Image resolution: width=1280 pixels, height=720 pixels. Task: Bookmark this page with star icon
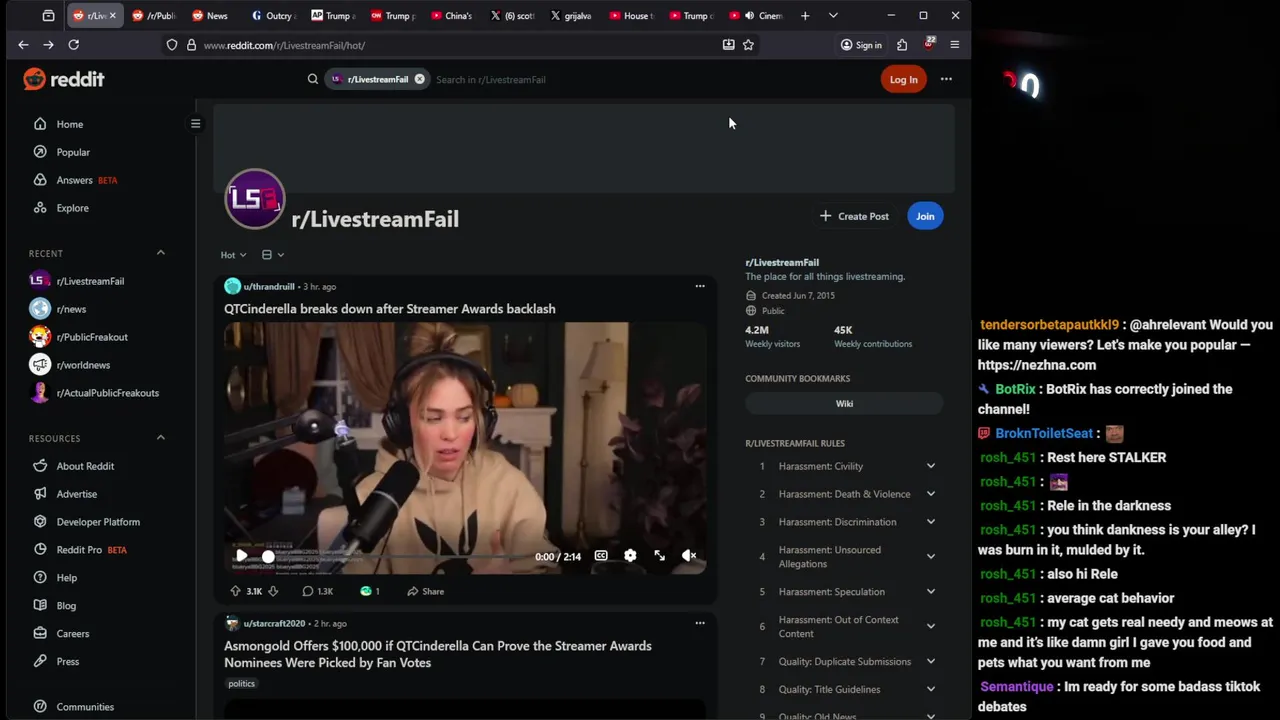pyautogui.click(x=748, y=45)
